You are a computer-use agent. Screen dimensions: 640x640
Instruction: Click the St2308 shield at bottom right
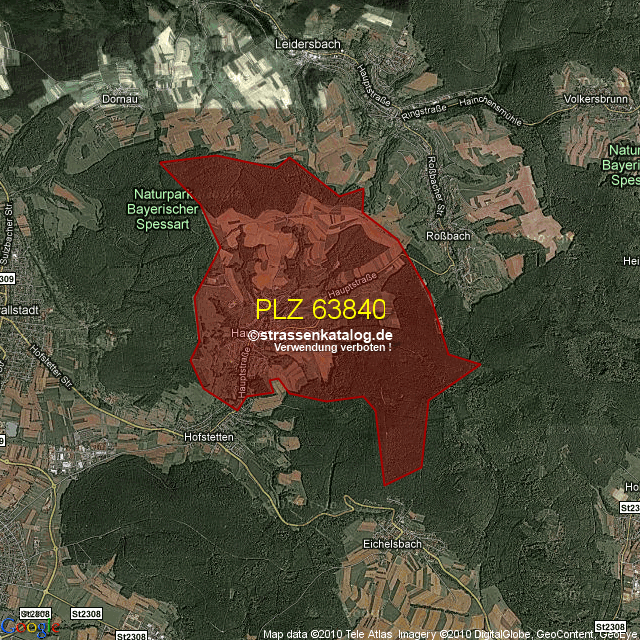[x=611, y=627]
